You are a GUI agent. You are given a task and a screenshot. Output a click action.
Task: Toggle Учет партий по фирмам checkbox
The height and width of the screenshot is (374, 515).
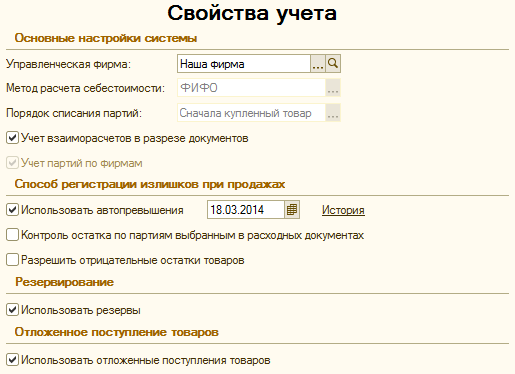12,163
